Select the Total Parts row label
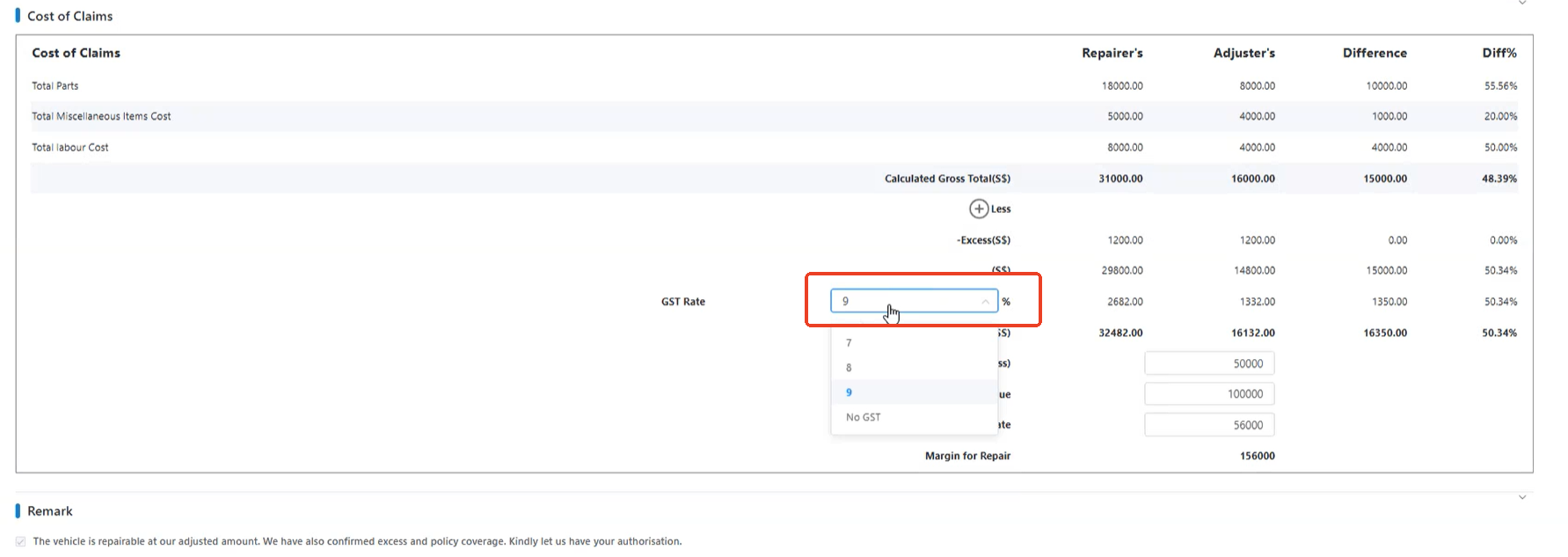This screenshot has height=557, width=1568. click(x=55, y=86)
